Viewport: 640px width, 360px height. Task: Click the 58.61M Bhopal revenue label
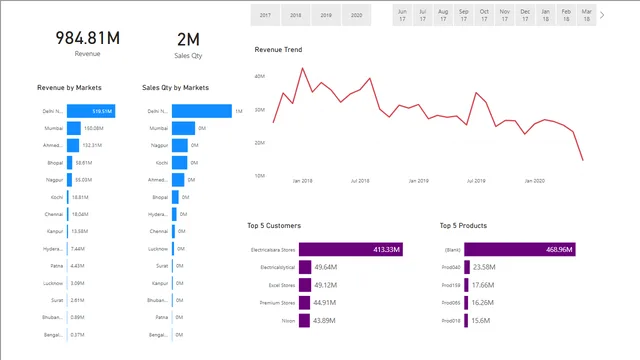(84, 162)
